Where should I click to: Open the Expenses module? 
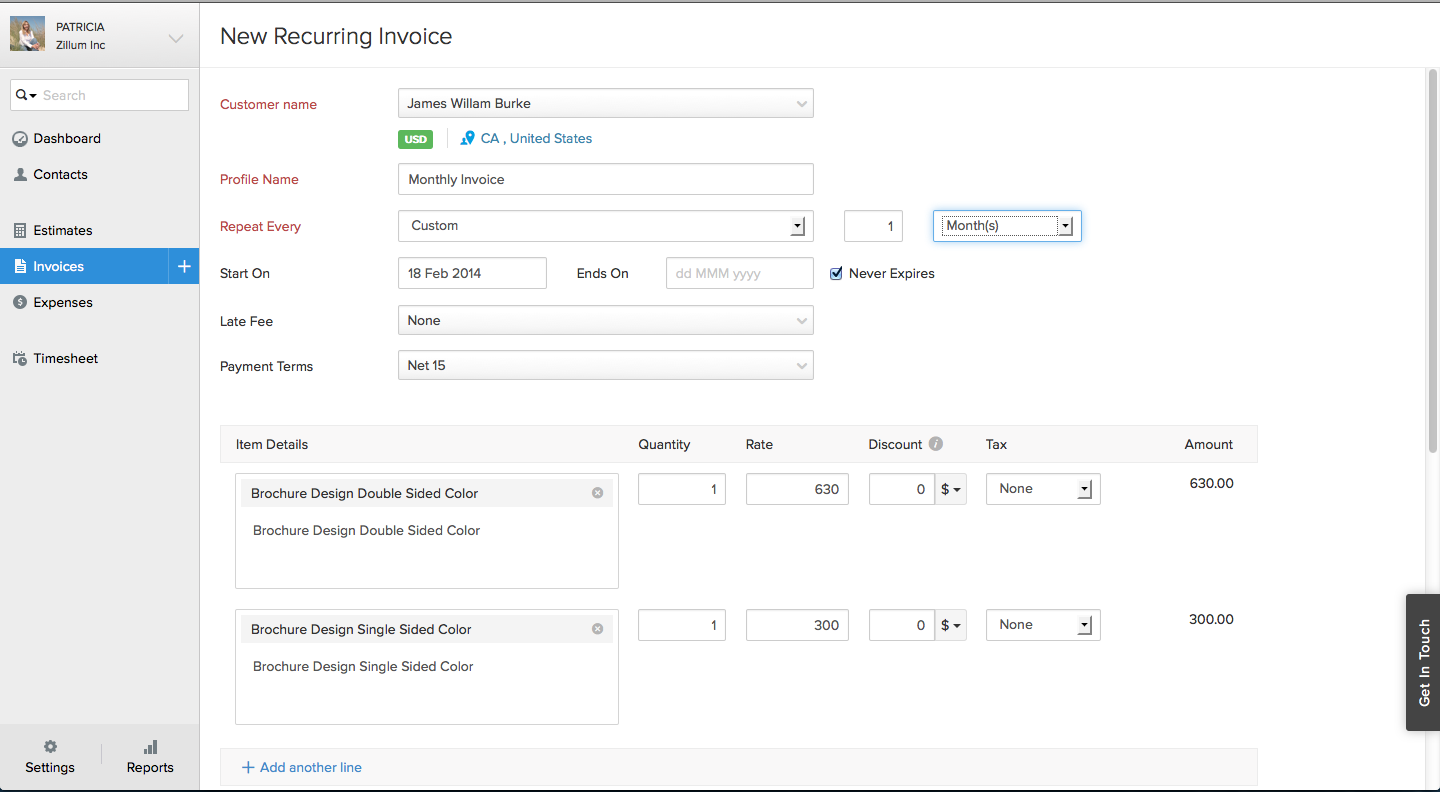click(x=62, y=302)
